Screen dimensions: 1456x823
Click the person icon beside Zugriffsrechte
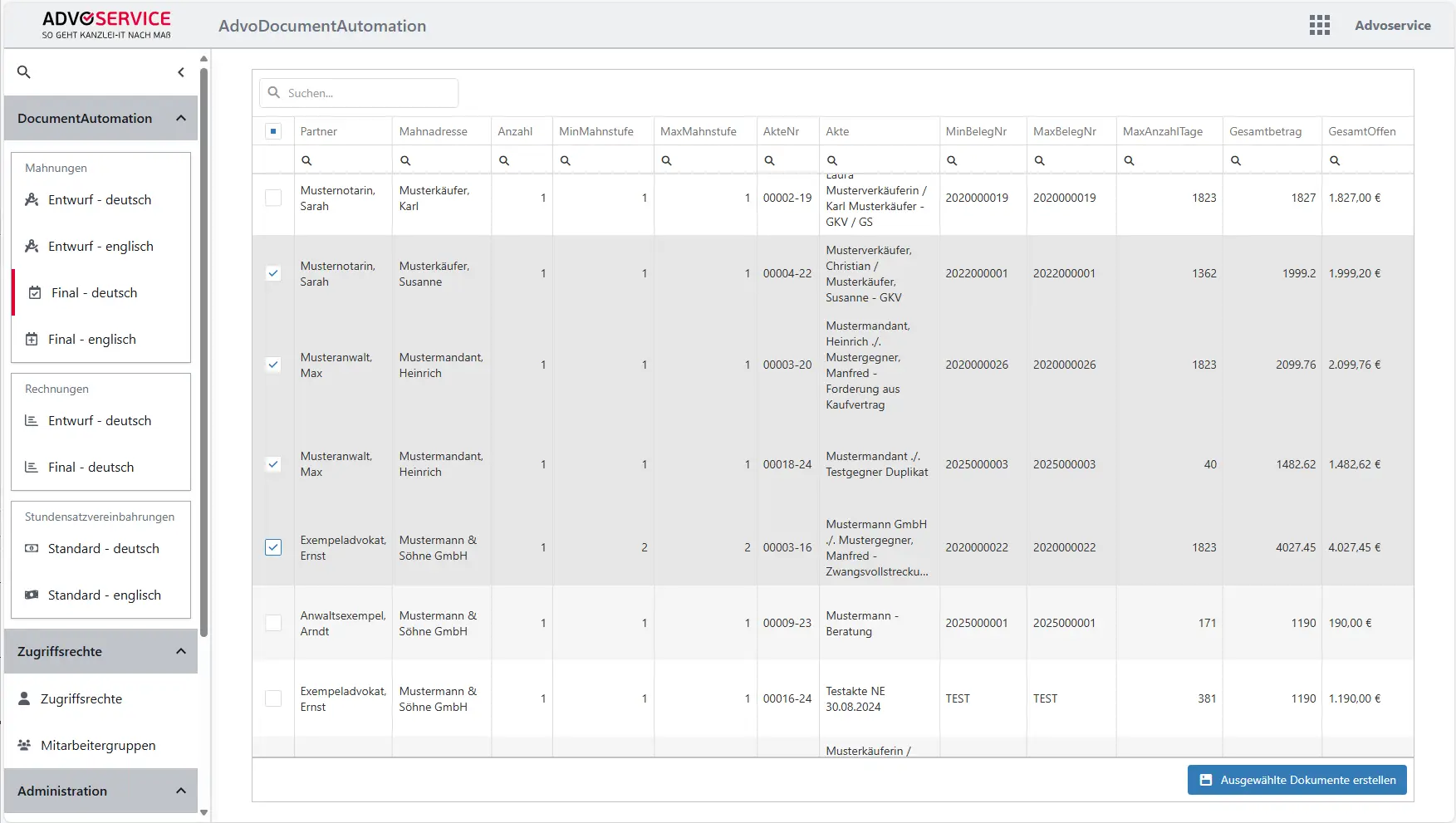click(x=25, y=698)
